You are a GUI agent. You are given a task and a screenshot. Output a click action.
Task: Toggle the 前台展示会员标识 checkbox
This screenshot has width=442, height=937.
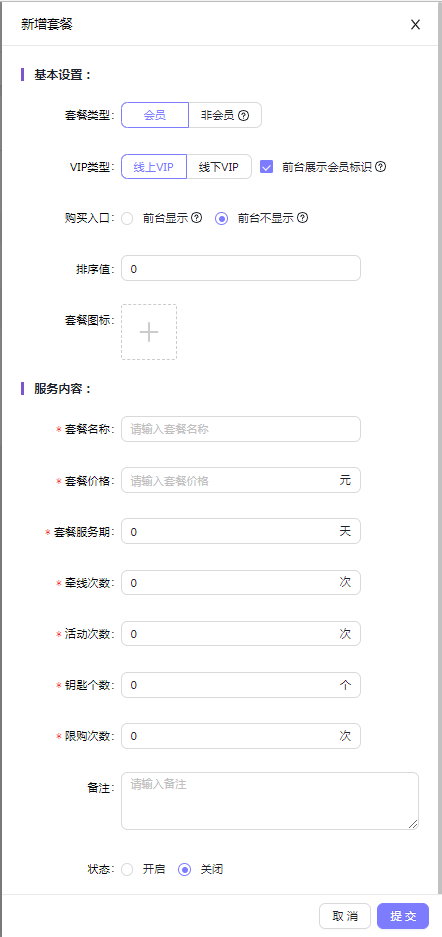pyautogui.click(x=266, y=167)
